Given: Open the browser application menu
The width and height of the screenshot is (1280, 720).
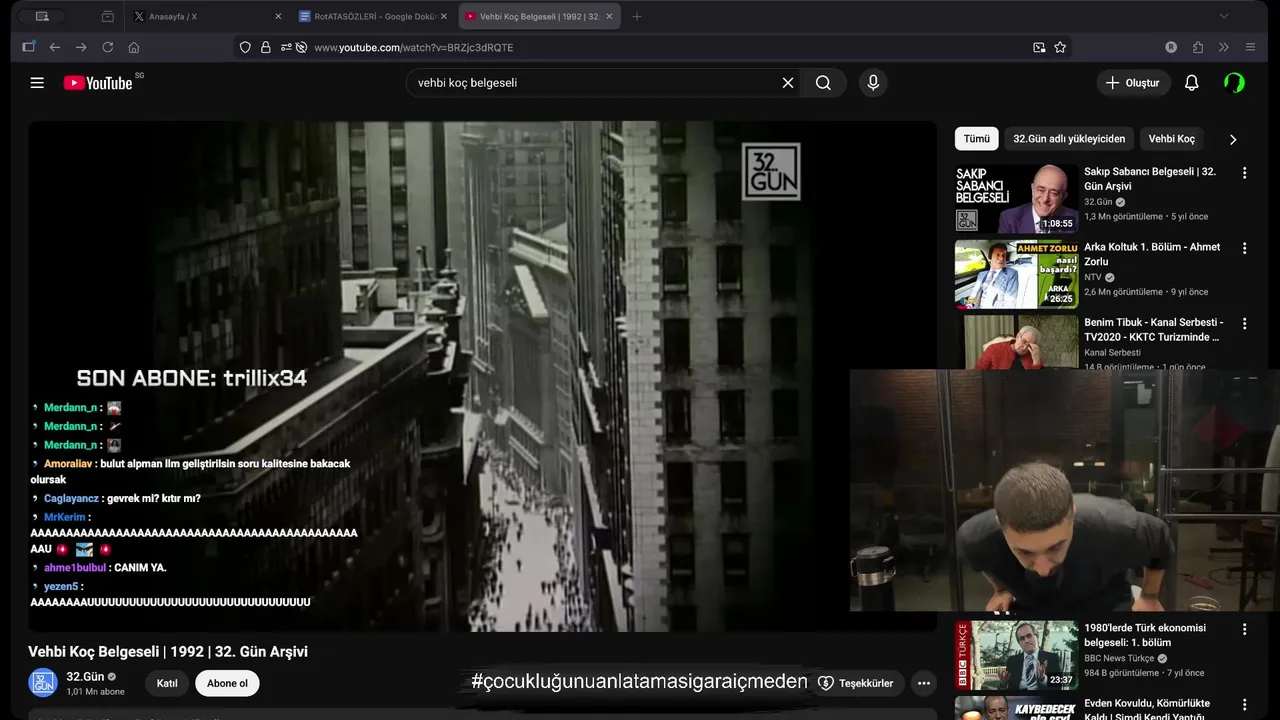Looking at the screenshot, I should pyautogui.click(x=1250, y=47).
